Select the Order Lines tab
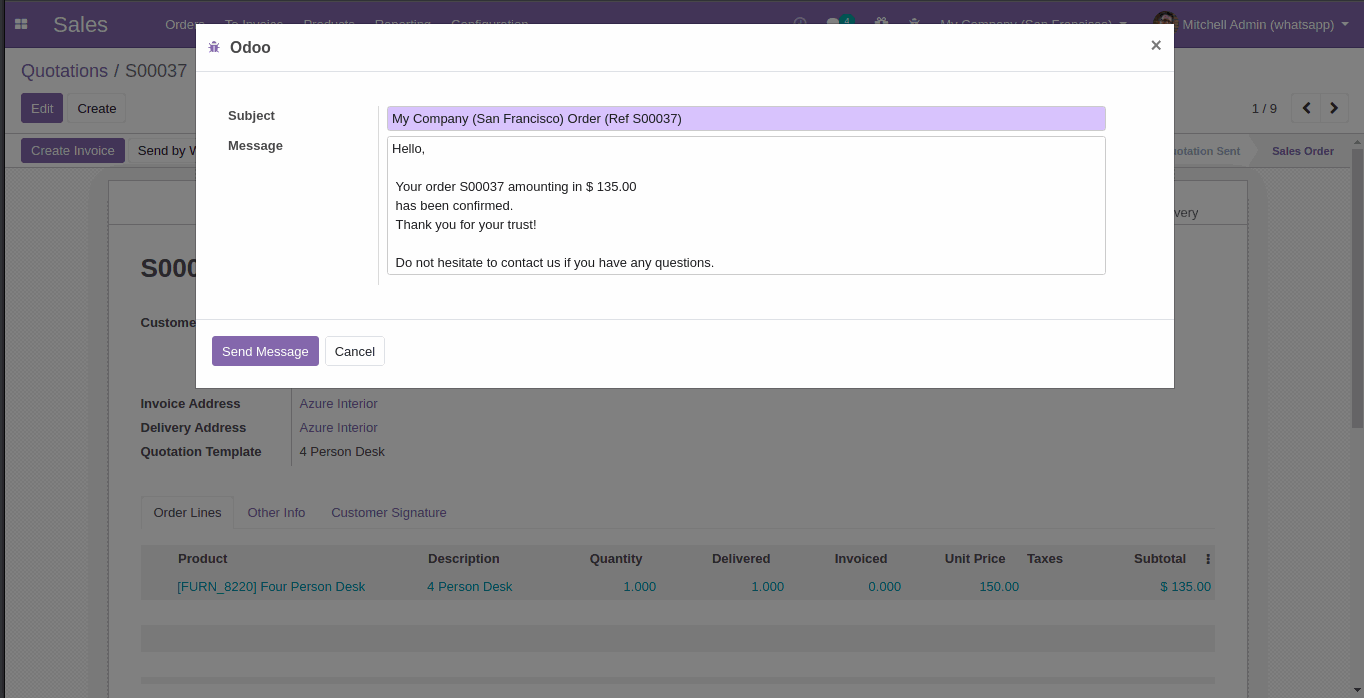Image resolution: width=1364 pixels, height=698 pixels. (x=187, y=513)
